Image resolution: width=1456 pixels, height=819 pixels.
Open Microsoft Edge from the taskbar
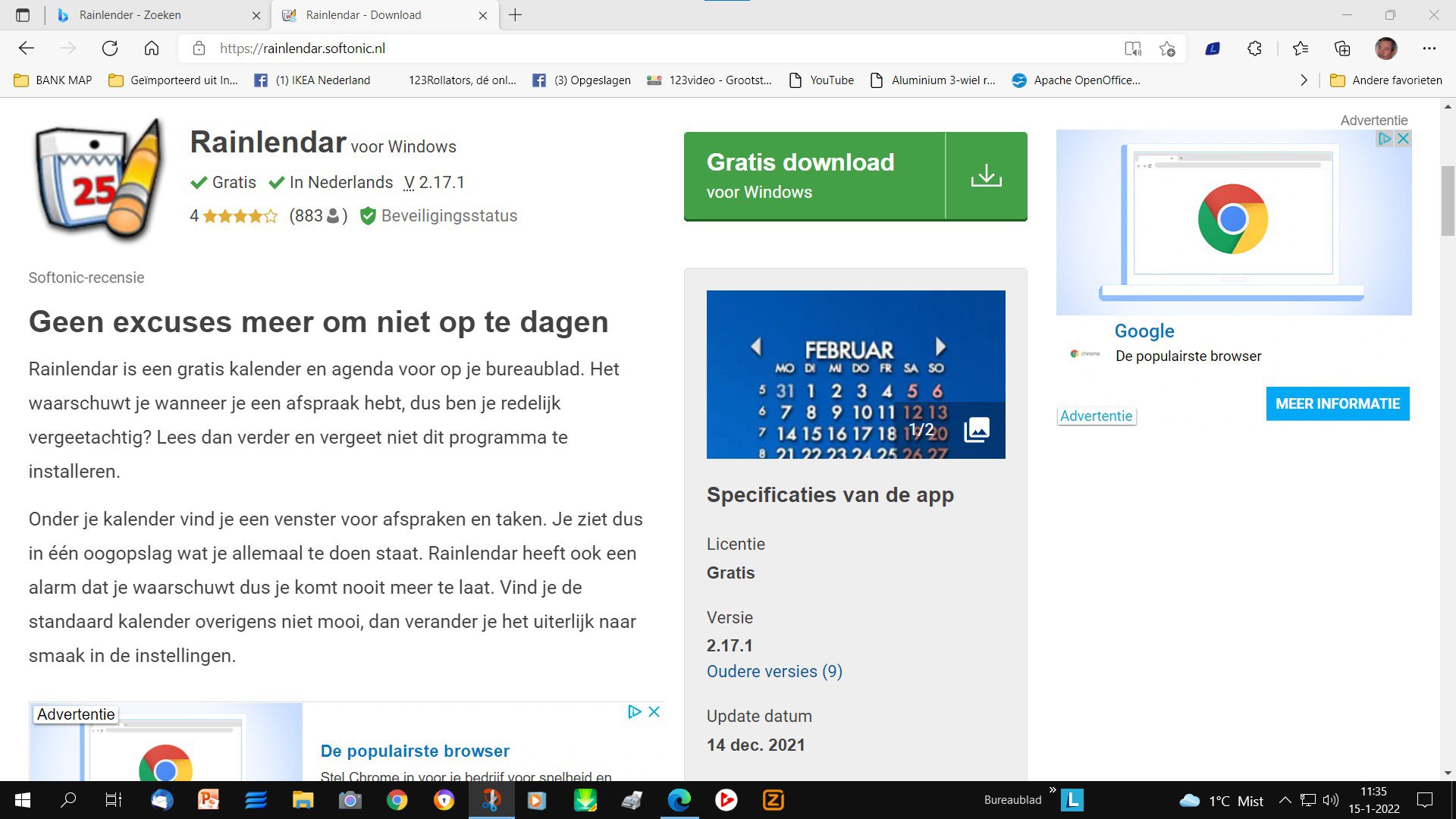tap(679, 800)
